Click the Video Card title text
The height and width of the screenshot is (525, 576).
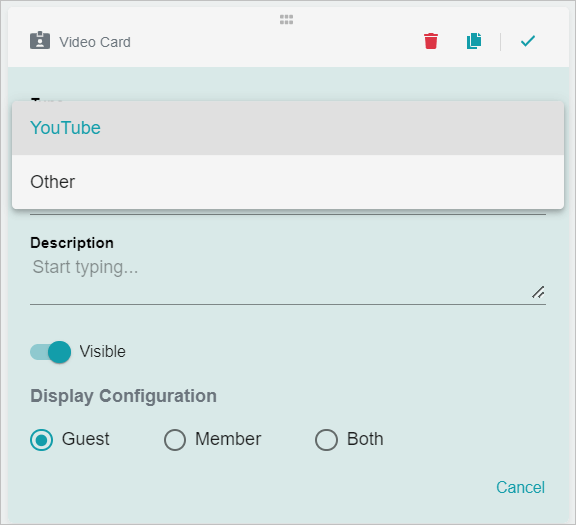95,42
